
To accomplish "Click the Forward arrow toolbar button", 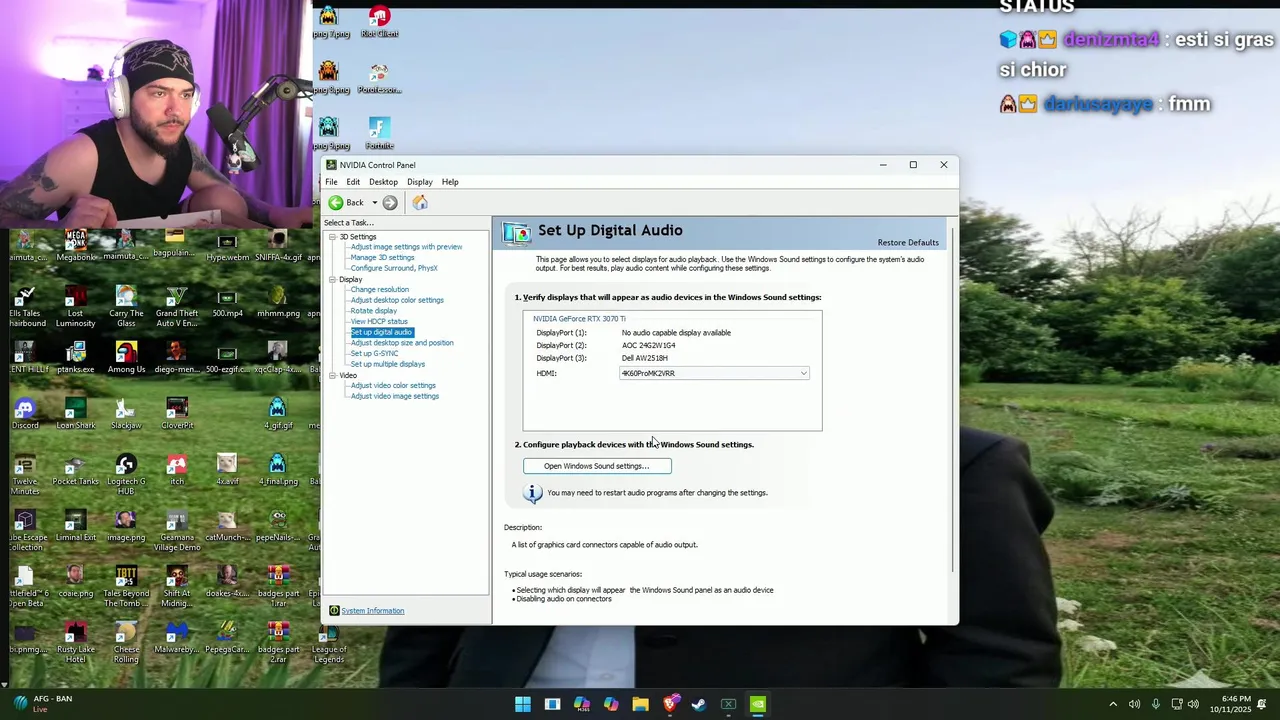I will coord(390,203).
